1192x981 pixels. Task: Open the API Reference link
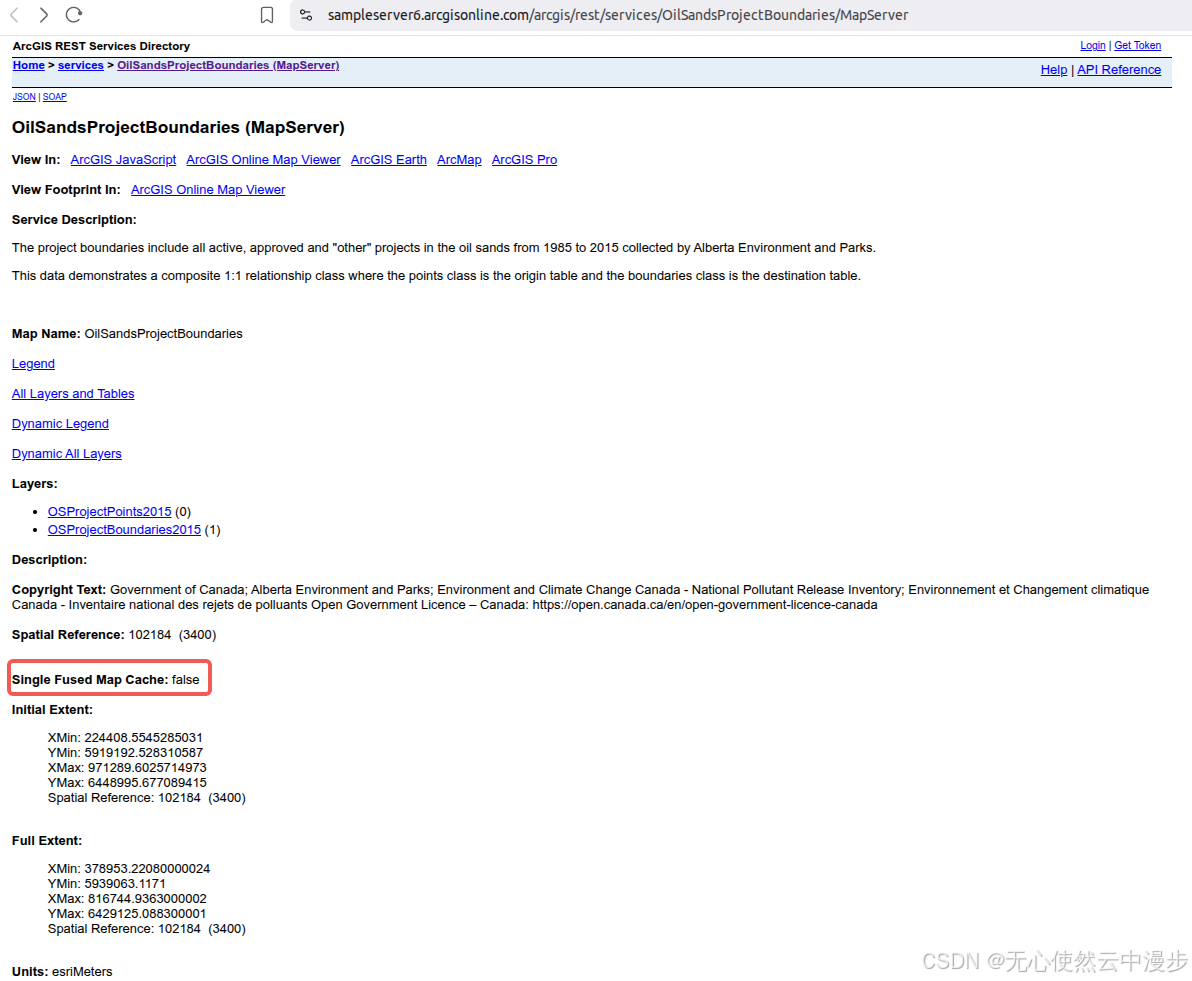coord(1119,70)
